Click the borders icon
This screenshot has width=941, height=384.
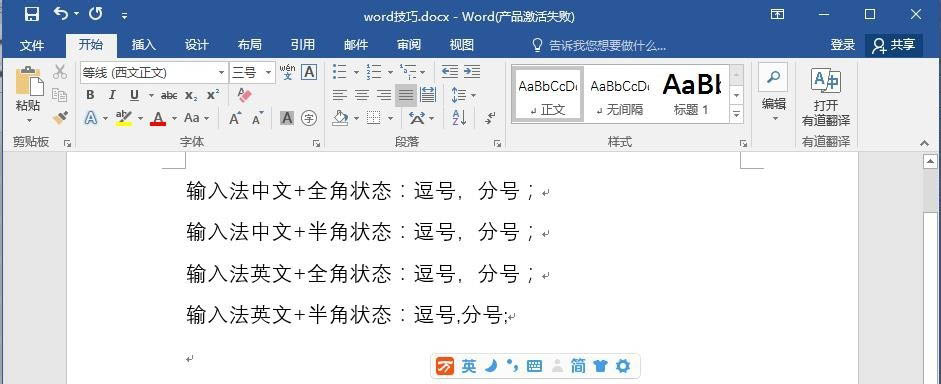(x=374, y=118)
